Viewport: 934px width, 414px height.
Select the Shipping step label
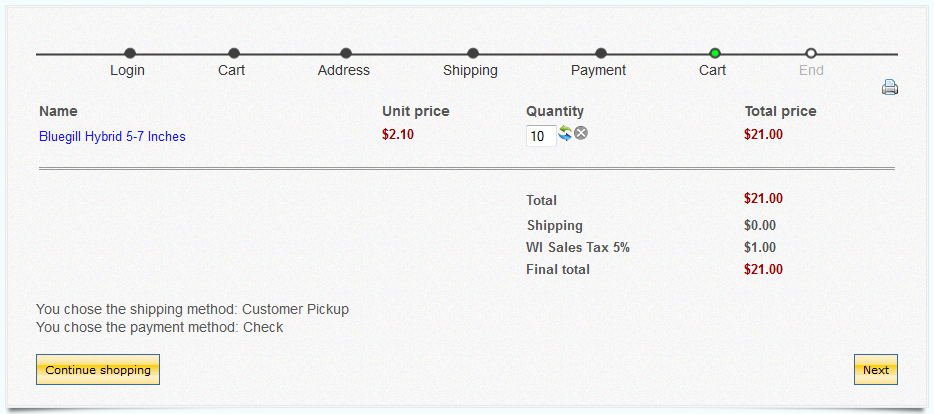471,70
